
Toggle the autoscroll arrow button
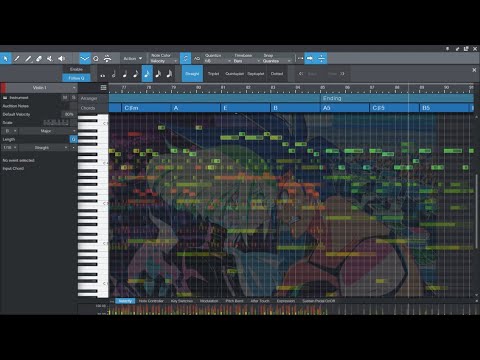point(310,58)
